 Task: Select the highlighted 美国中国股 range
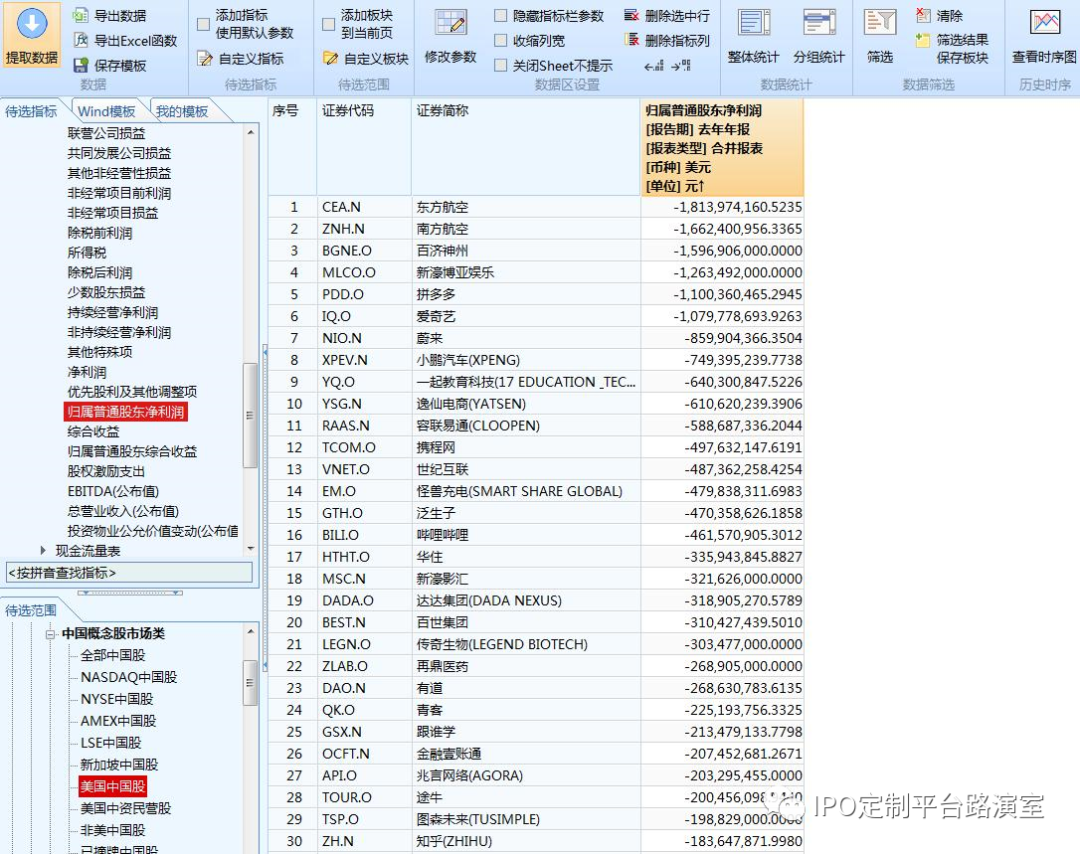113,787
